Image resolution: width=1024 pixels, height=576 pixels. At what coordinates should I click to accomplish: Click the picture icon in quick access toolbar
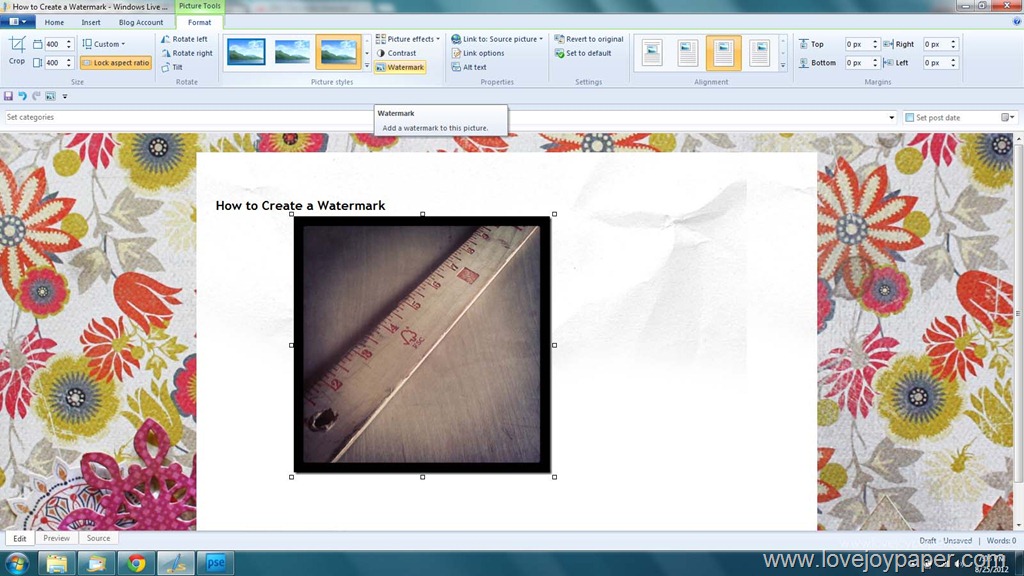pyautogui.click(x=50, y=96)
